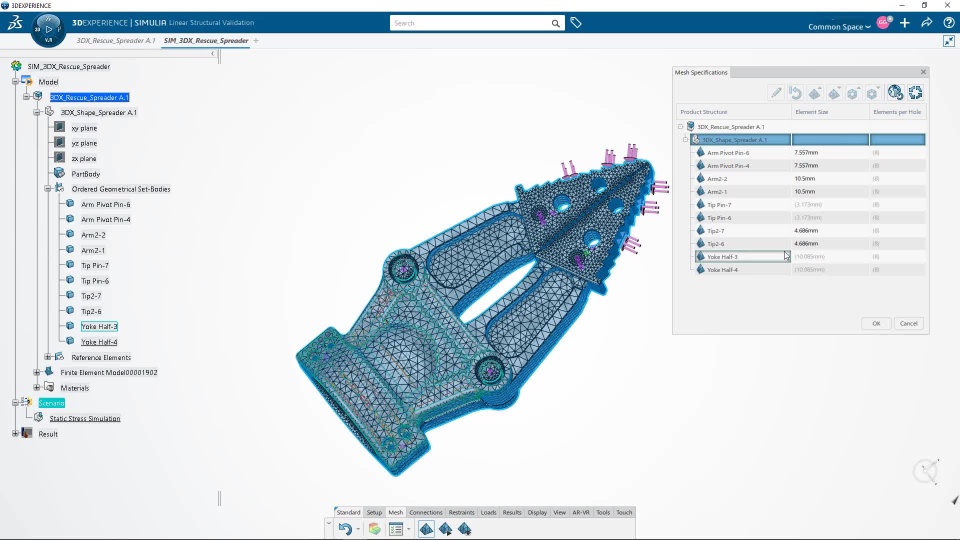The image size is (960, 540).
Task: Select Scenario node in tree
Action: (51, 403)
